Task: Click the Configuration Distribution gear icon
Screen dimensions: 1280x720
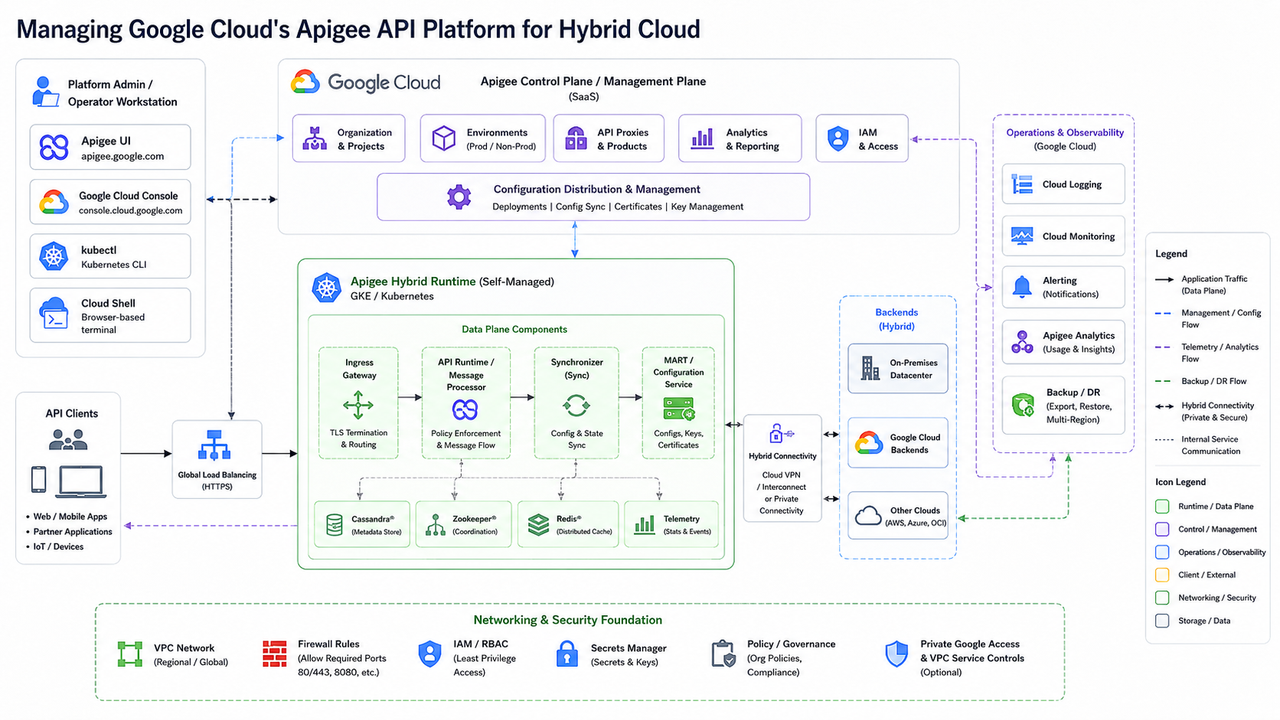Action: (x=459, y=197)
